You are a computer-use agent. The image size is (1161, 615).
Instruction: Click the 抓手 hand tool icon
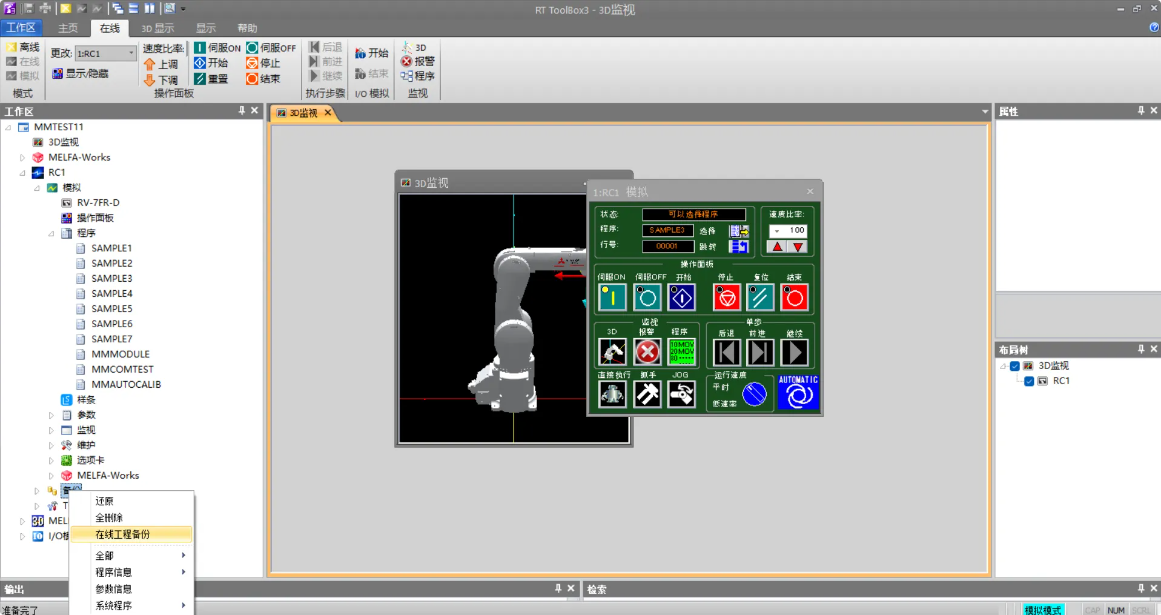point(647,395)
